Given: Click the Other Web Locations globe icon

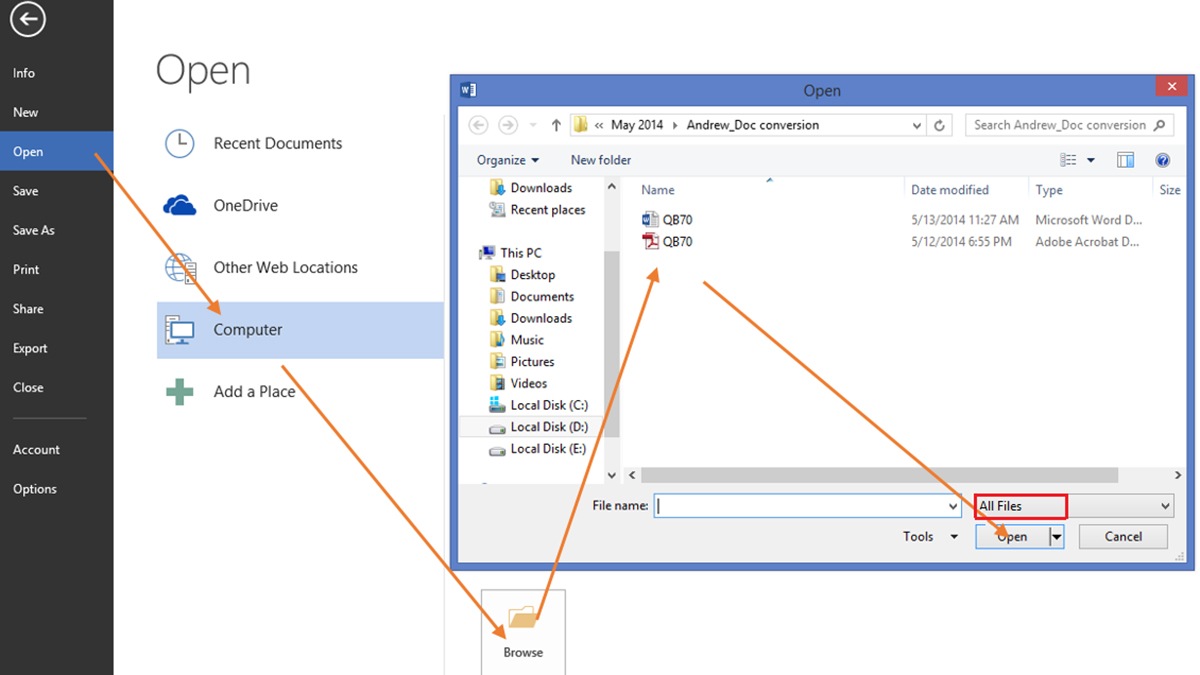Looking at the screenshot, I should point(179,267).
